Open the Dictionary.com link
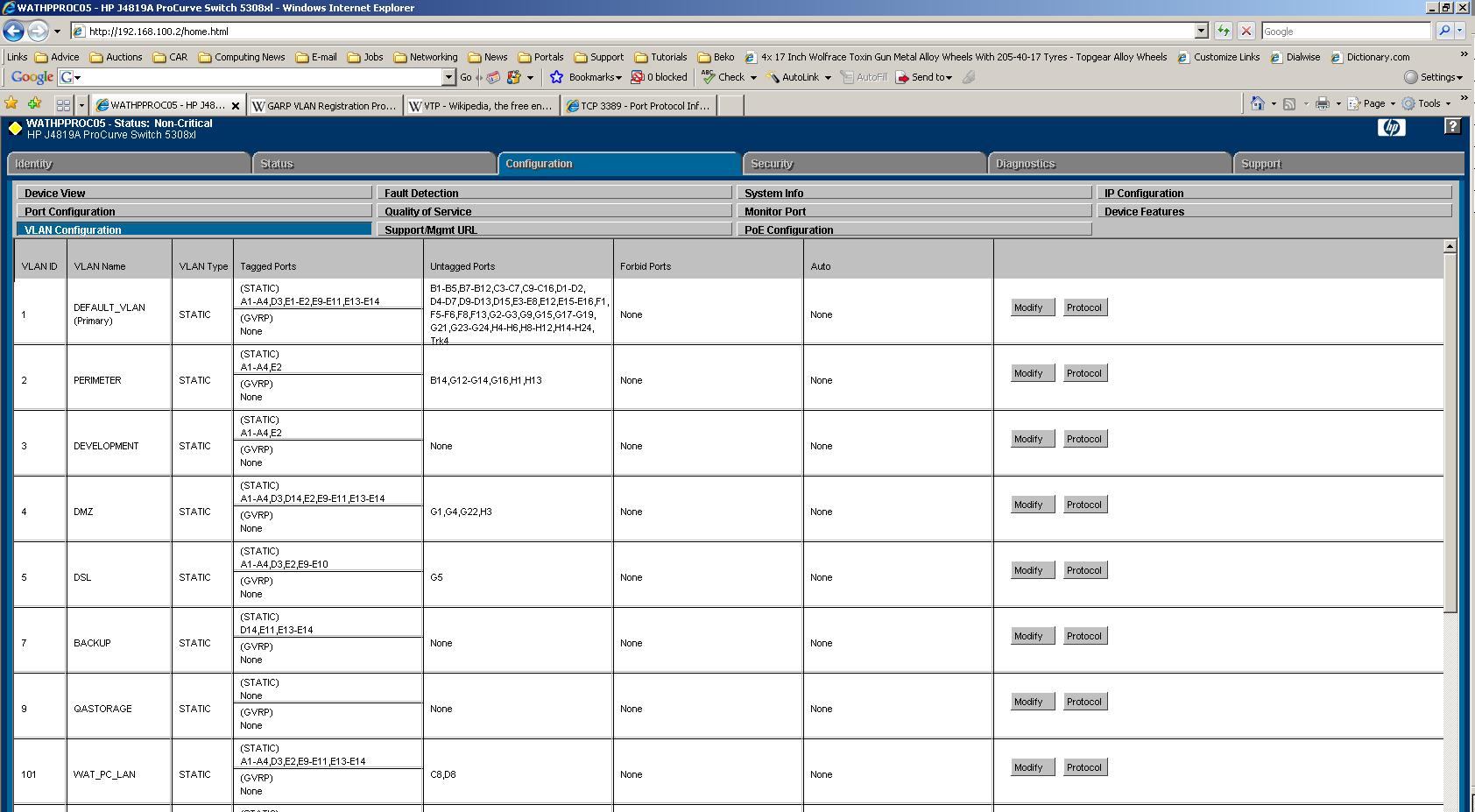The image size is (1475, 812). [x=1371, y=57]
